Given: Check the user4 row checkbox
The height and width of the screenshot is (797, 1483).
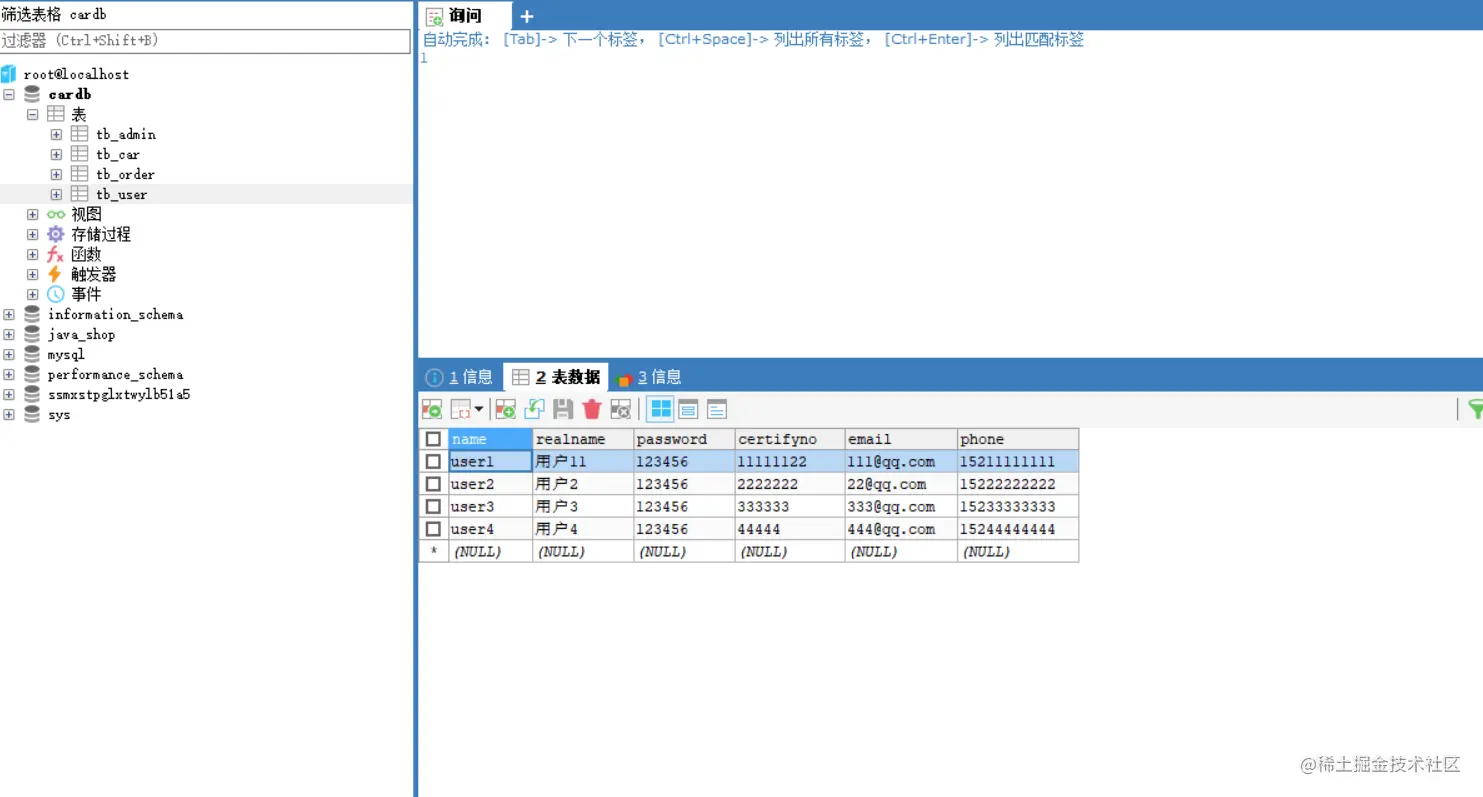Looking at the screenshot, I should click(x=433, y=529).
